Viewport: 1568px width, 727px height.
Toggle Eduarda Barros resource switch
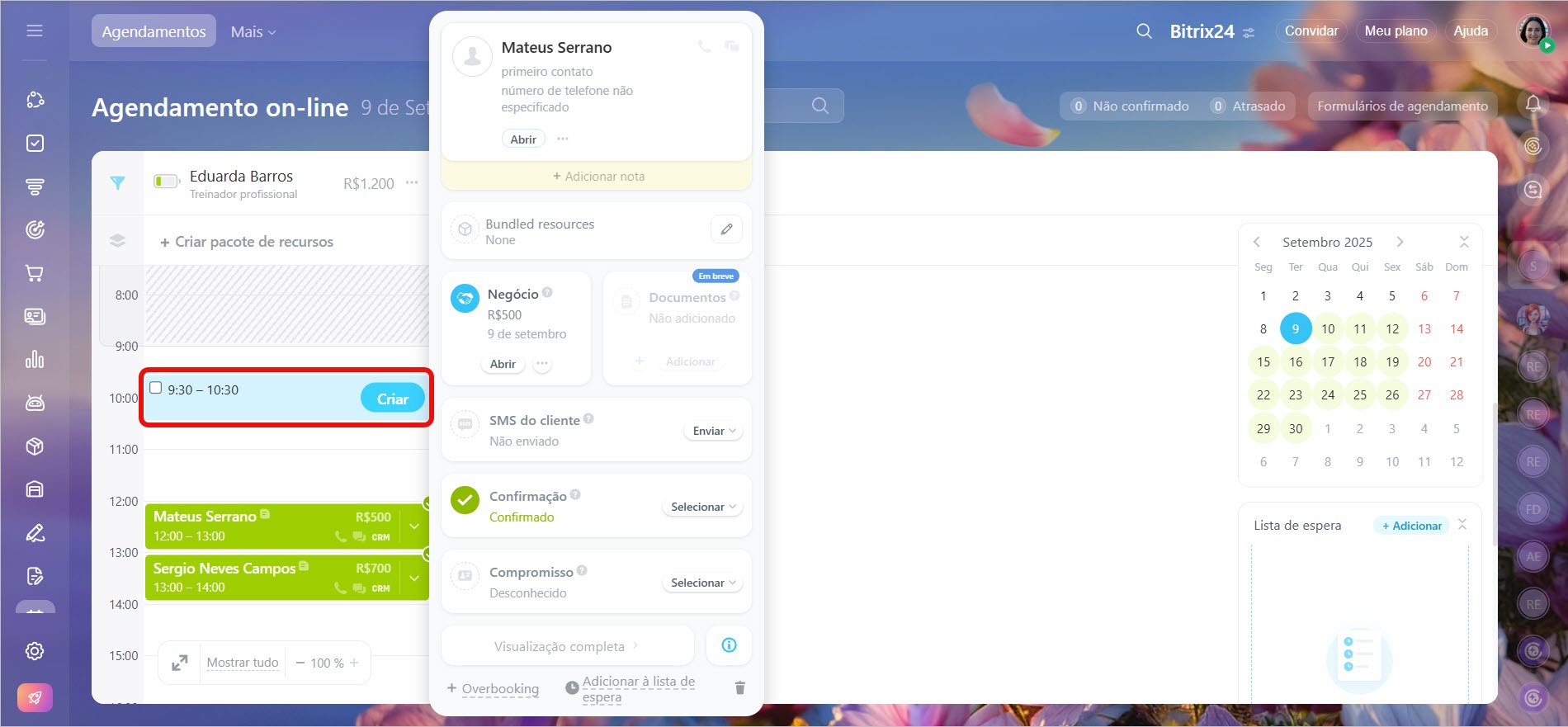166,181
